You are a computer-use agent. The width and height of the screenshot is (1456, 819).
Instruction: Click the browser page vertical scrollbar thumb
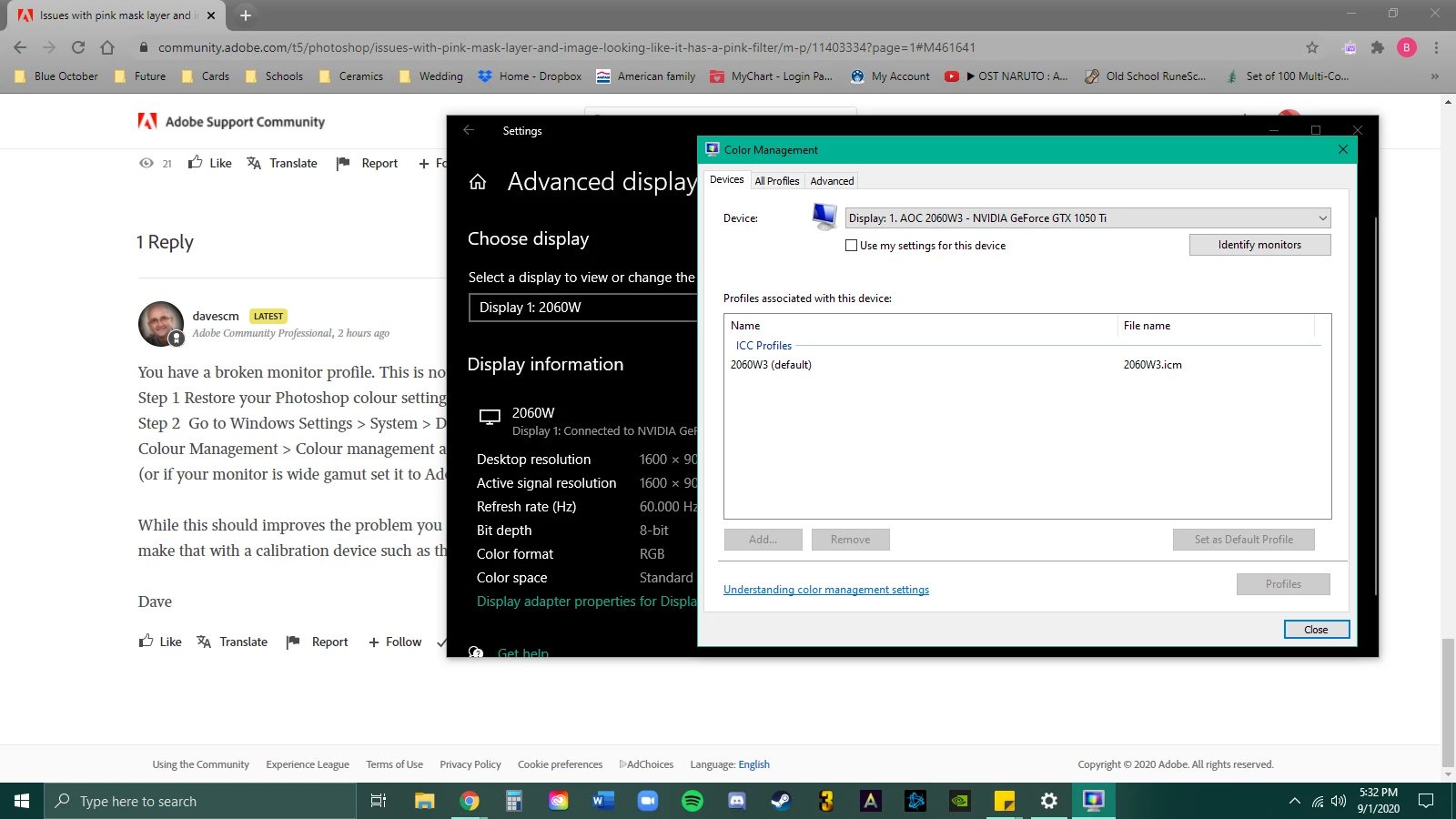coord(1448,703)
